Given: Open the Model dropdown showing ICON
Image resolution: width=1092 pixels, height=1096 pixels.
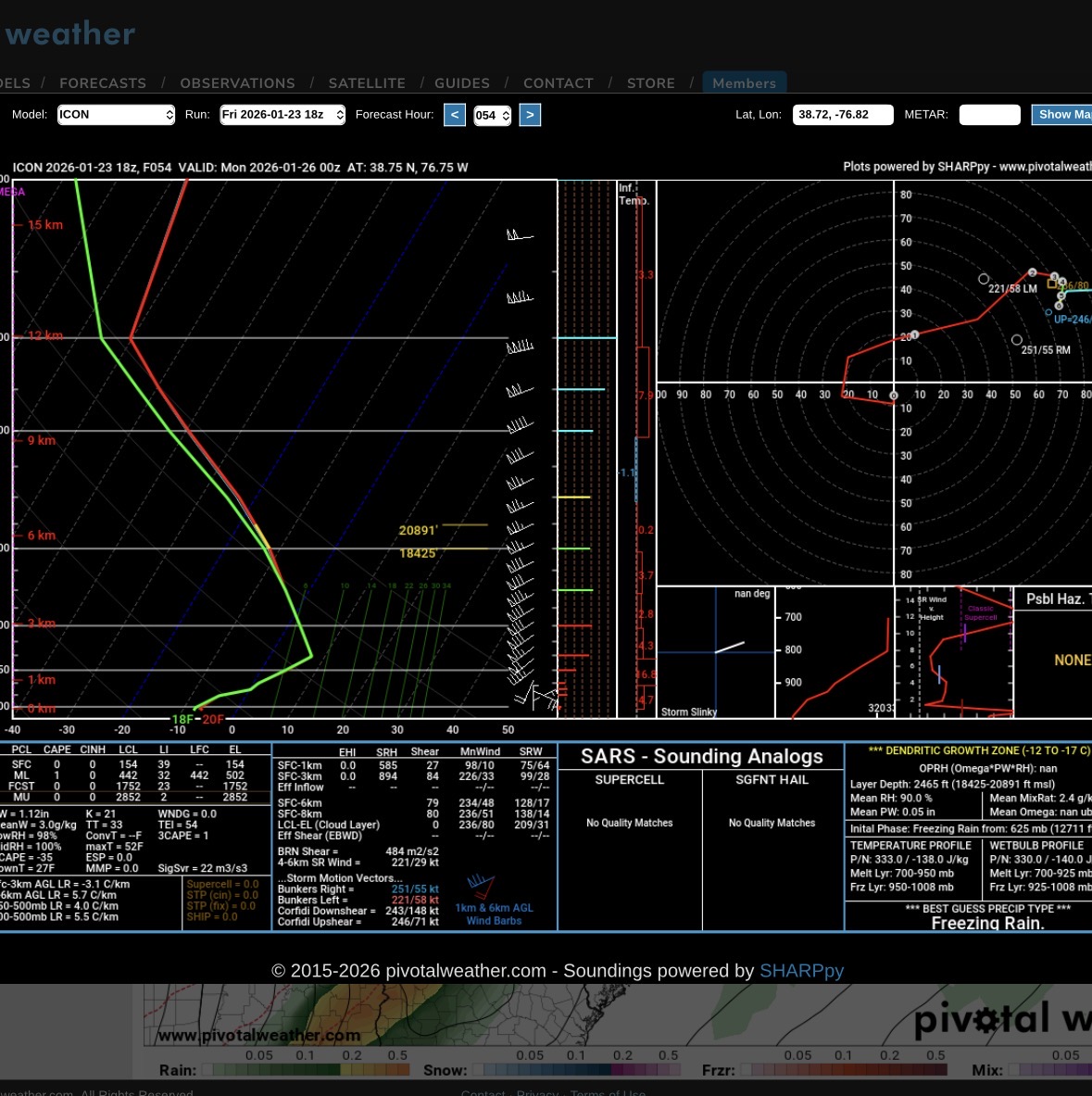Looking at the screenshot, I should (116, 115).
